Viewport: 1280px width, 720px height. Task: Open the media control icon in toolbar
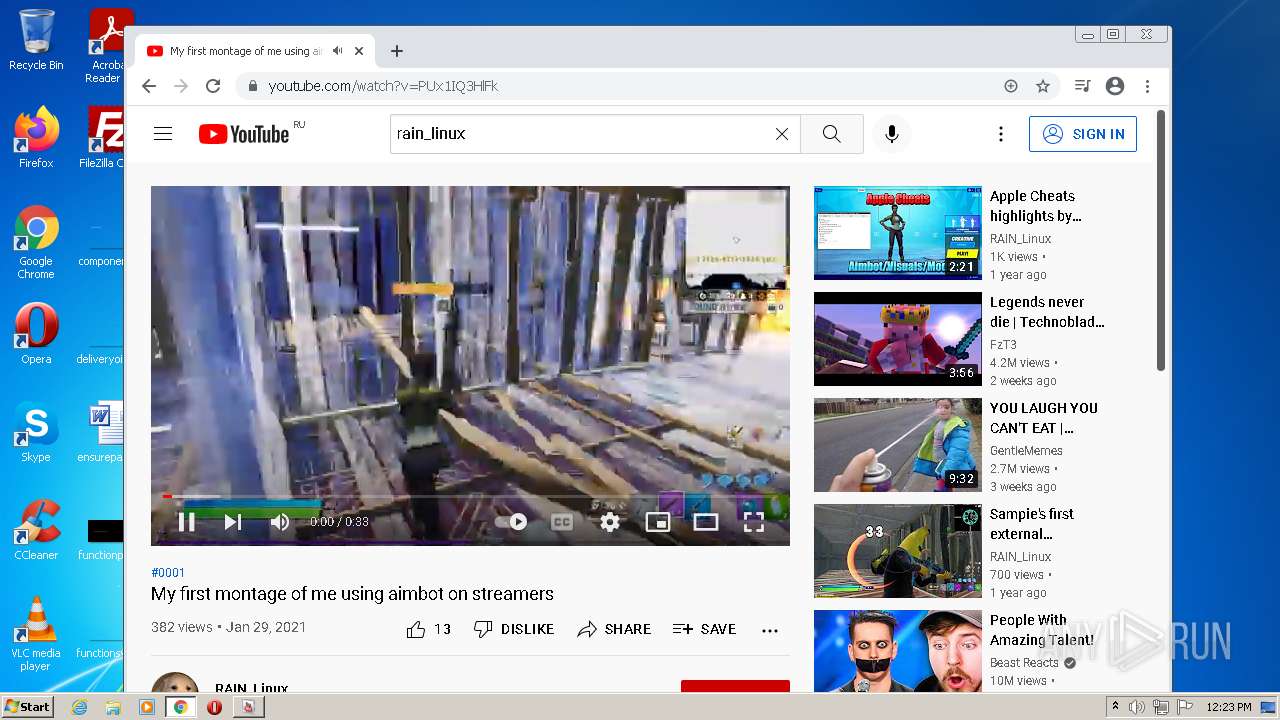pos(1082,86)
